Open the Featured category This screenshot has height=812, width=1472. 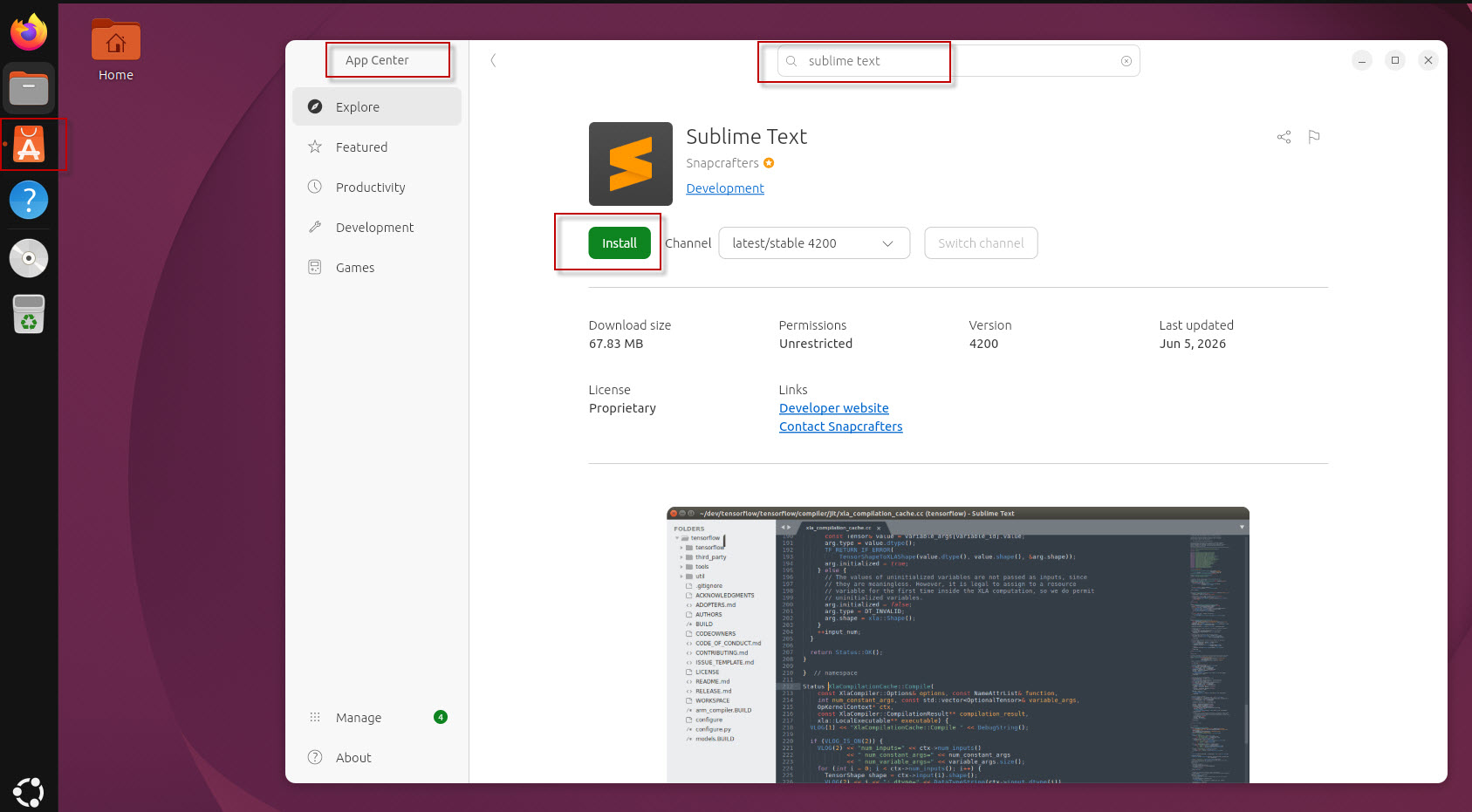click(377, 147)
